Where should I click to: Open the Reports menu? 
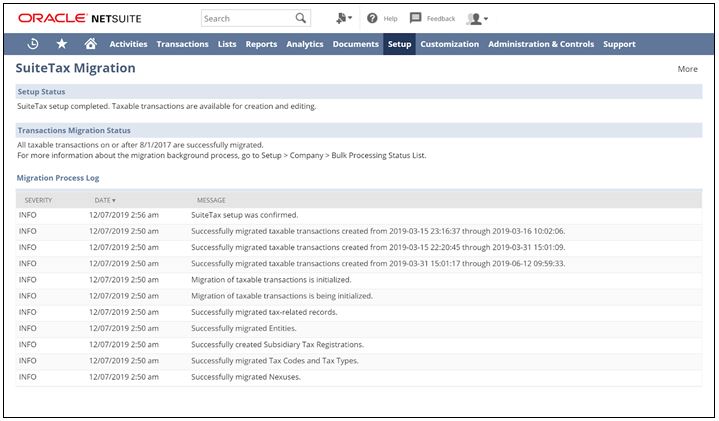point(261,44)
